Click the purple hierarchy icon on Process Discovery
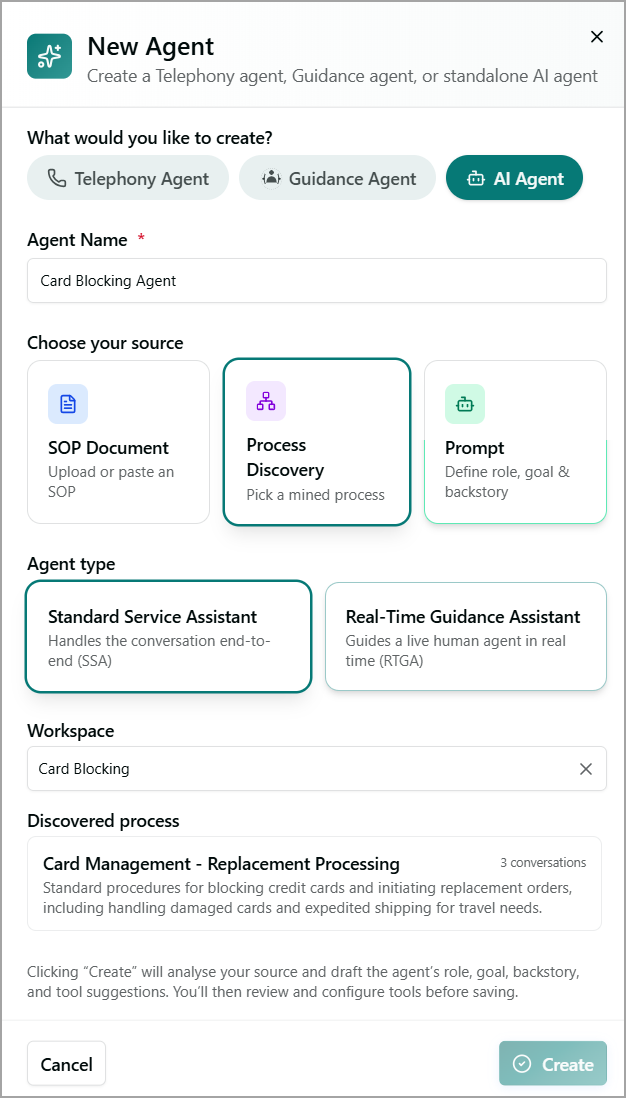The width and height of the screenshot is (626, 1098). 266,401
